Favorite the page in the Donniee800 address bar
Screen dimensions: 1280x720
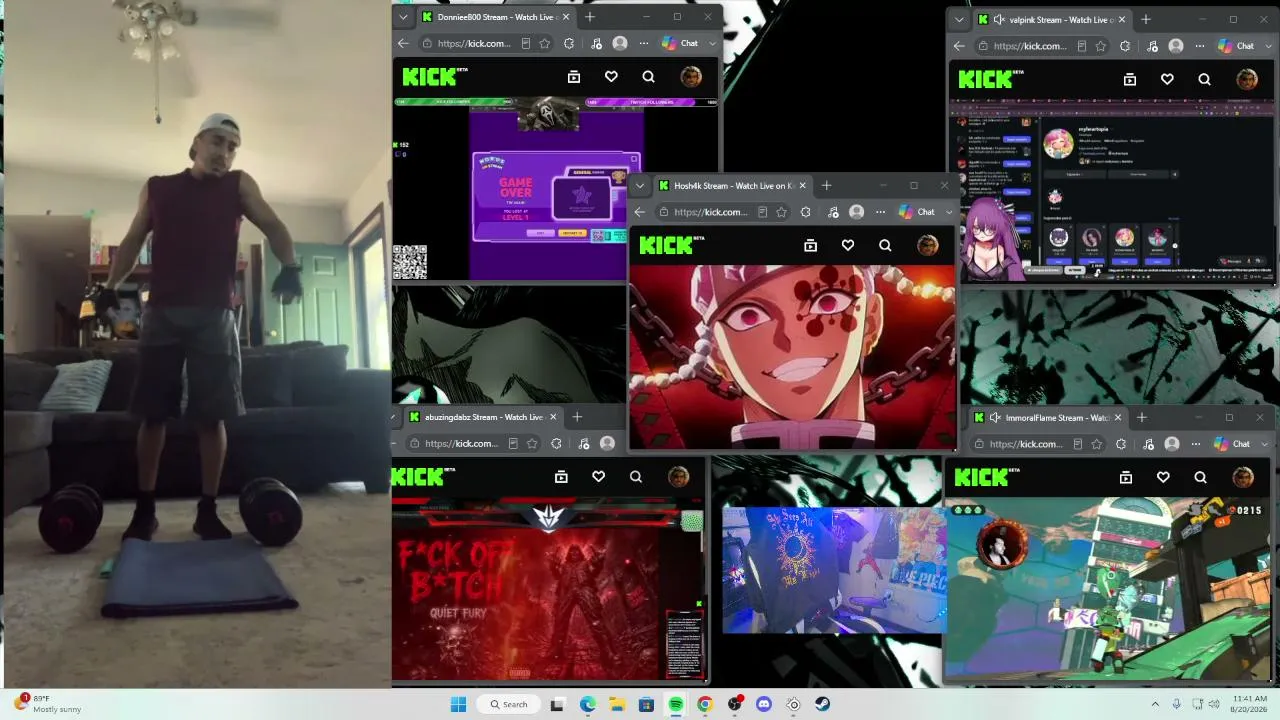545,44
